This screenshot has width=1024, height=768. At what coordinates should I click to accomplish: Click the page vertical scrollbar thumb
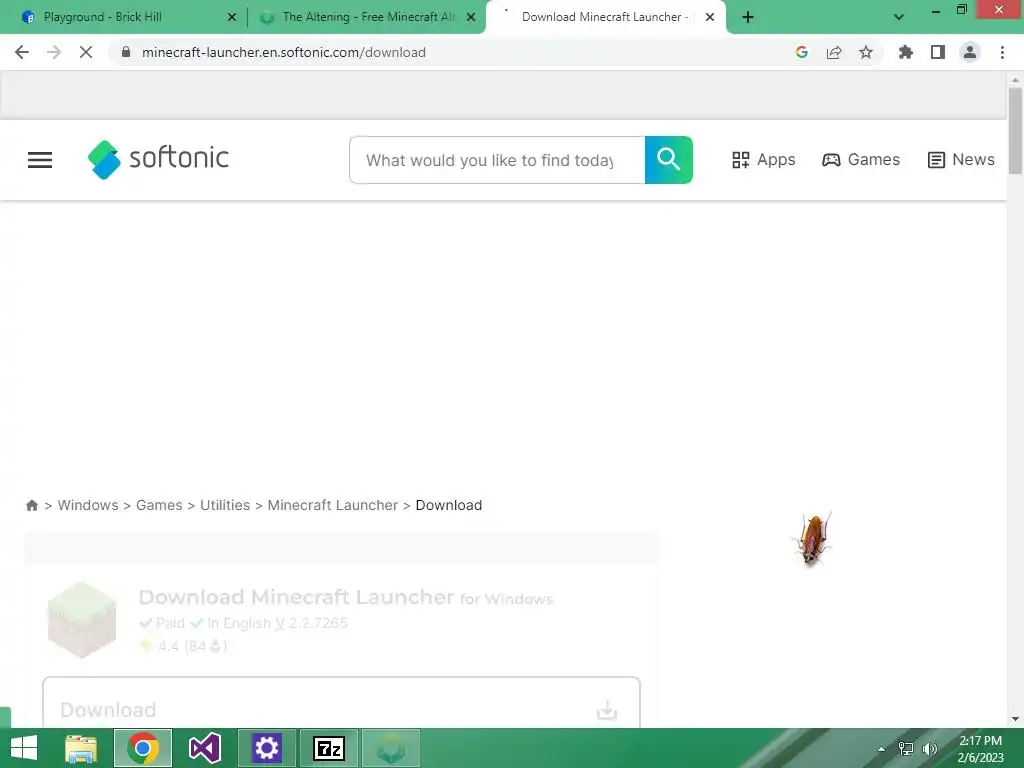click(x=1015, y=131)
